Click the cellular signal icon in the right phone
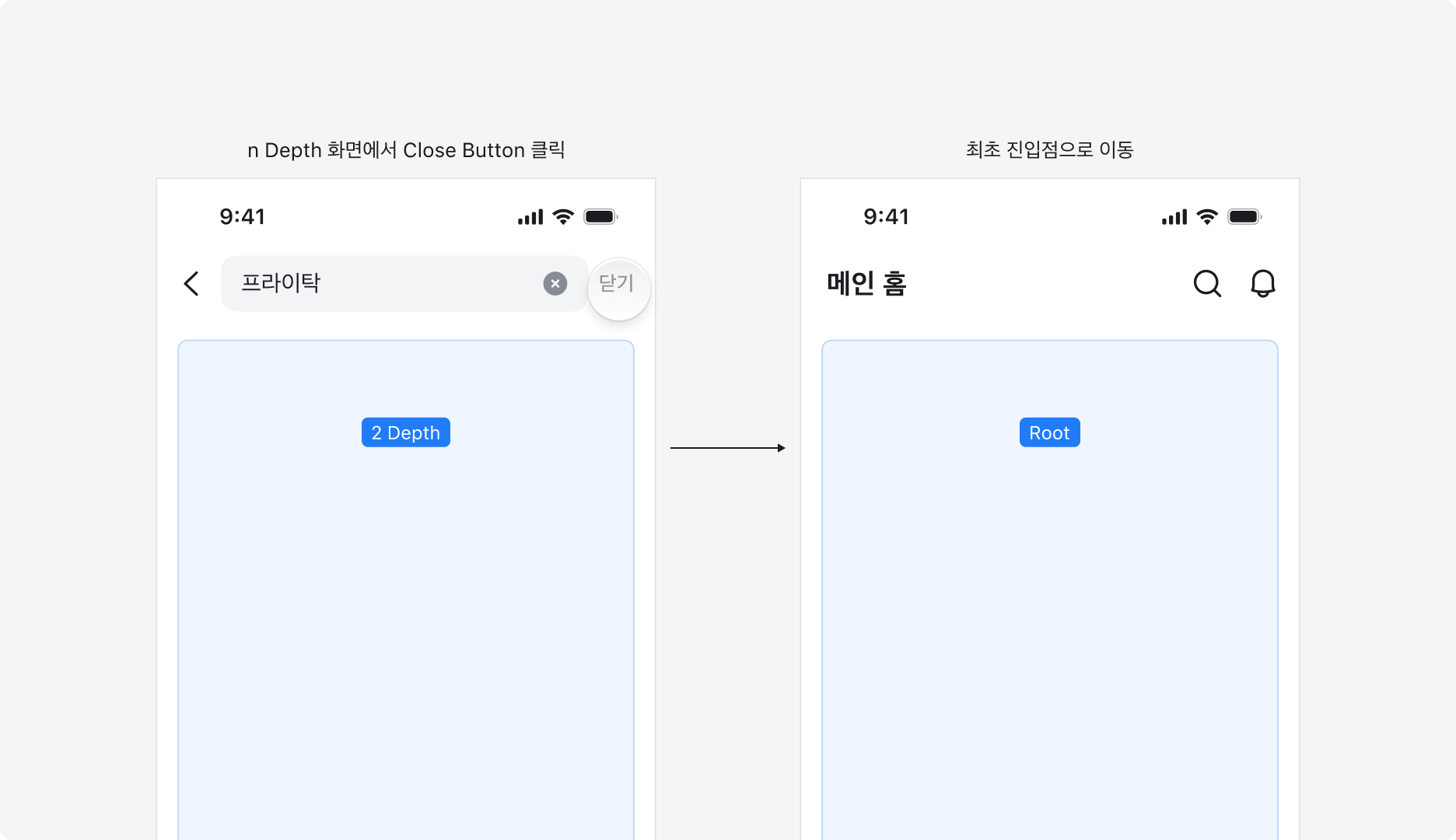Image resolution: width=1456 pixels, height=840 pixels. 1174,217
